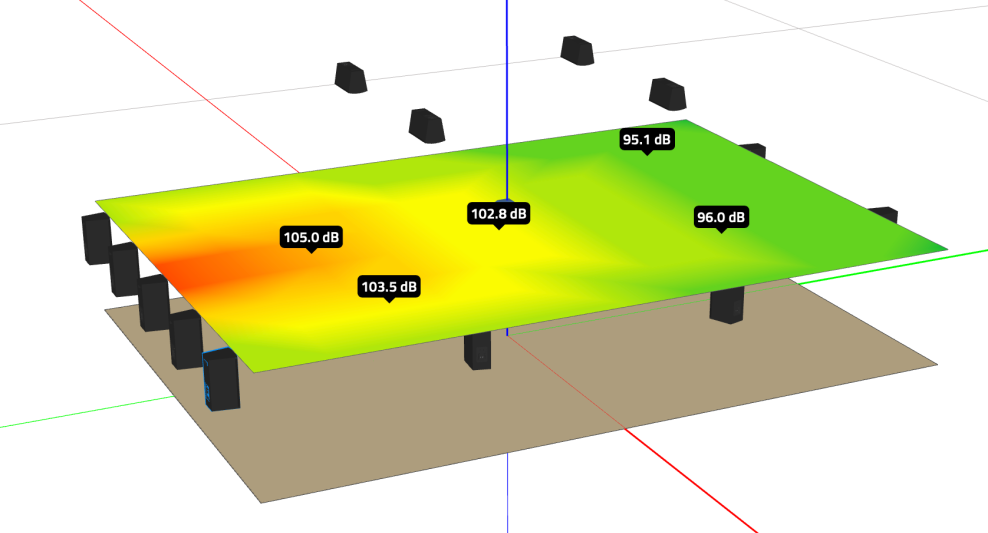
Task: Select the 95.1 dB measurement marker
Action: 646,139
